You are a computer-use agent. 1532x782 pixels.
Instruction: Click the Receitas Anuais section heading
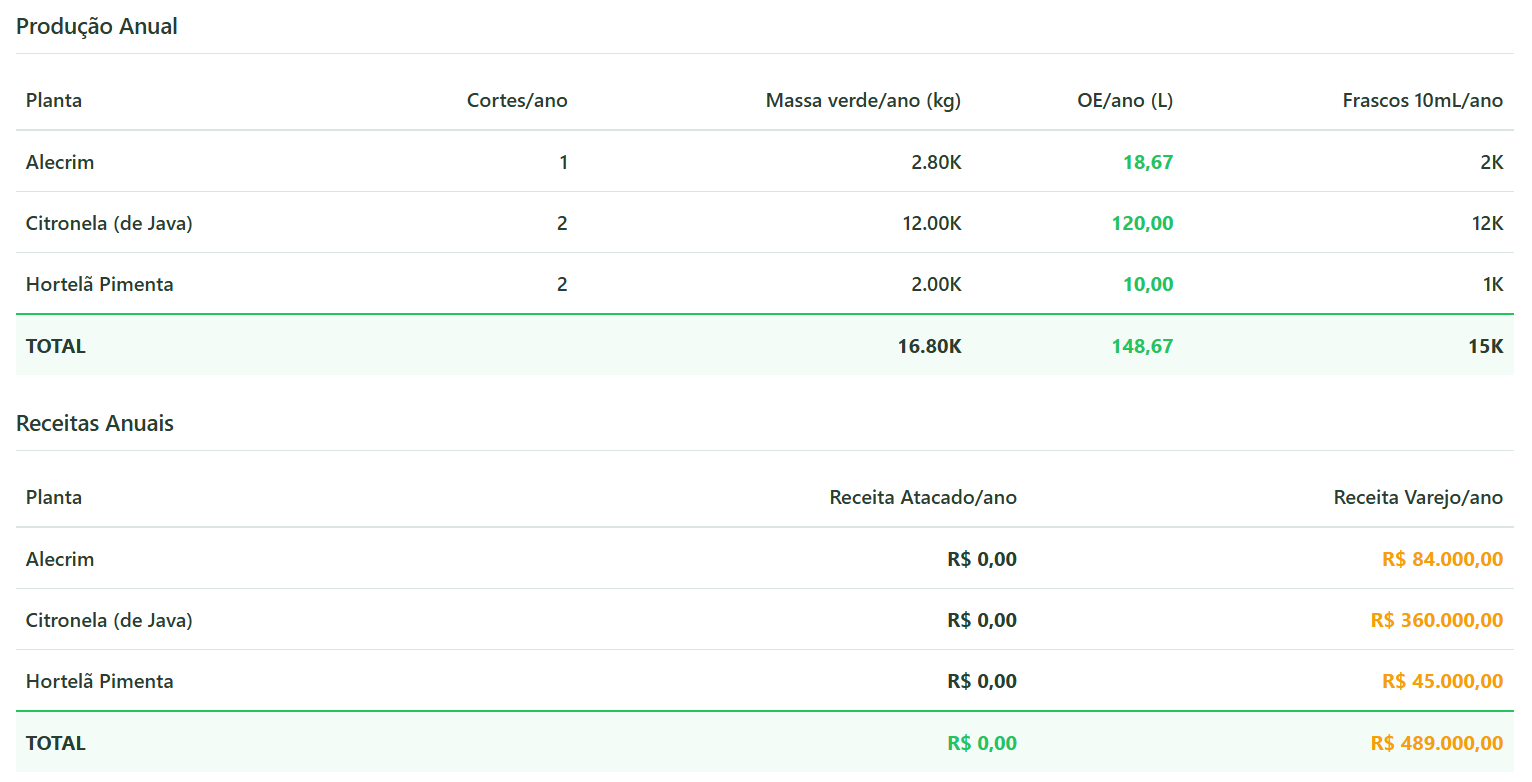point(95,424)
